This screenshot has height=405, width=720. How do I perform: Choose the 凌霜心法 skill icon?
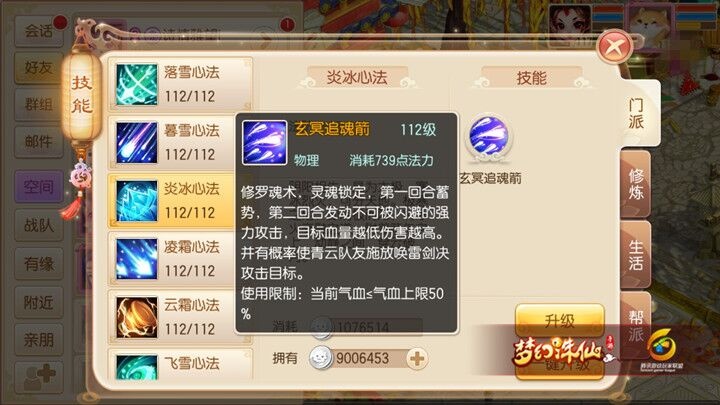pyautogui.click(x=136, y=259)
